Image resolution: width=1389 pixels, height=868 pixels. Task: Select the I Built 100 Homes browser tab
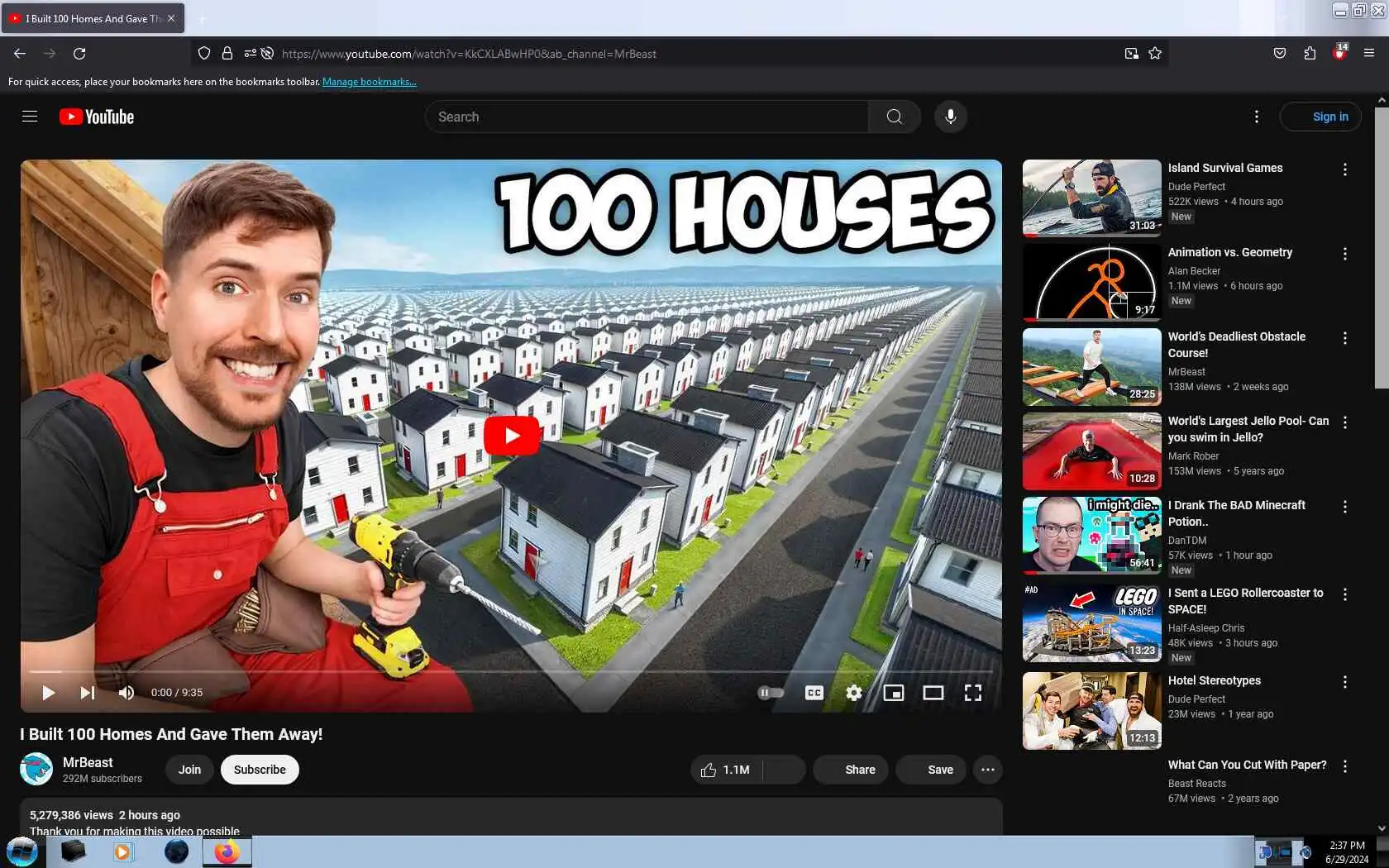click(x=93, y=18)
